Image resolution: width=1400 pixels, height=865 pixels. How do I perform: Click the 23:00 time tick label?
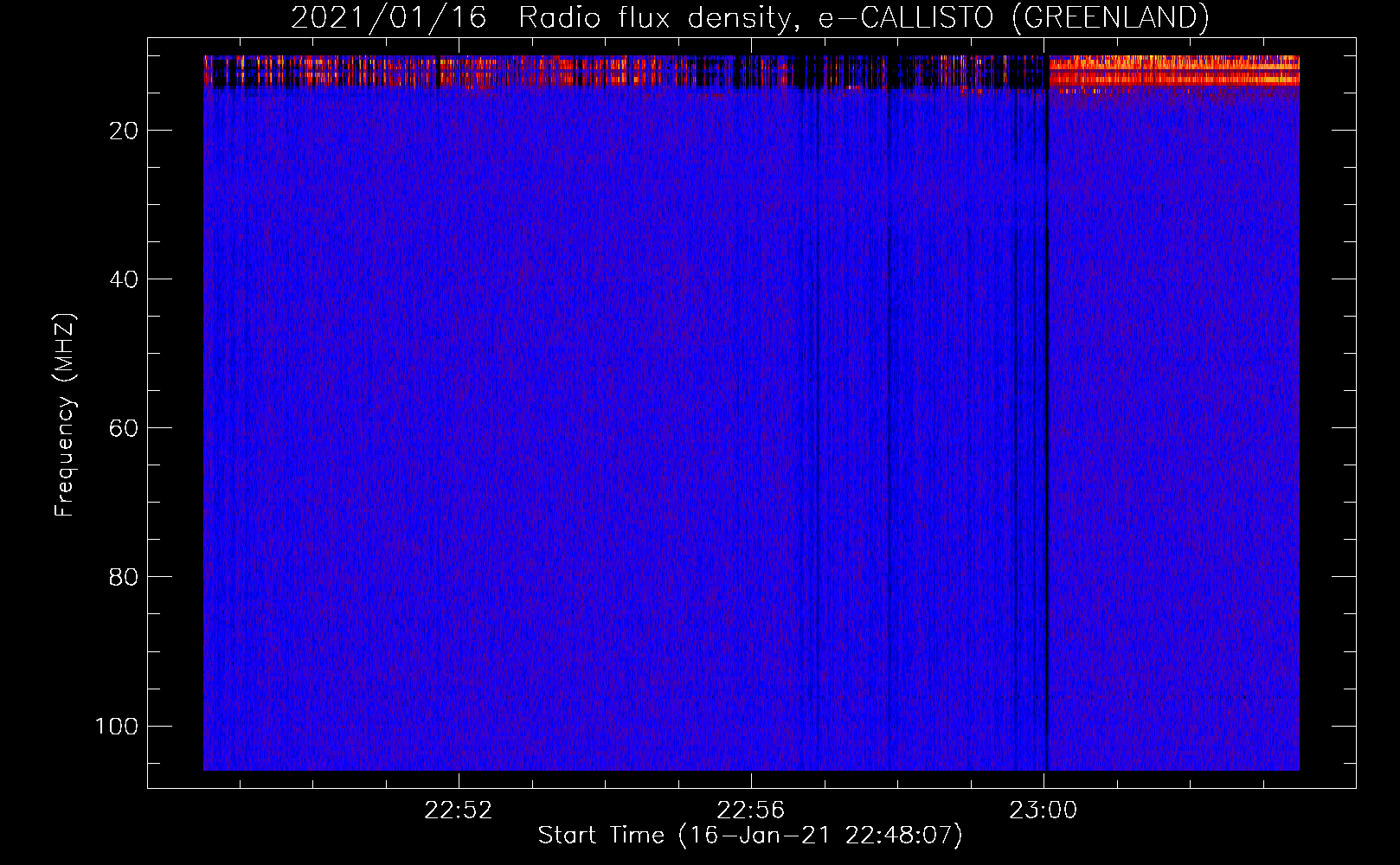1044,811
